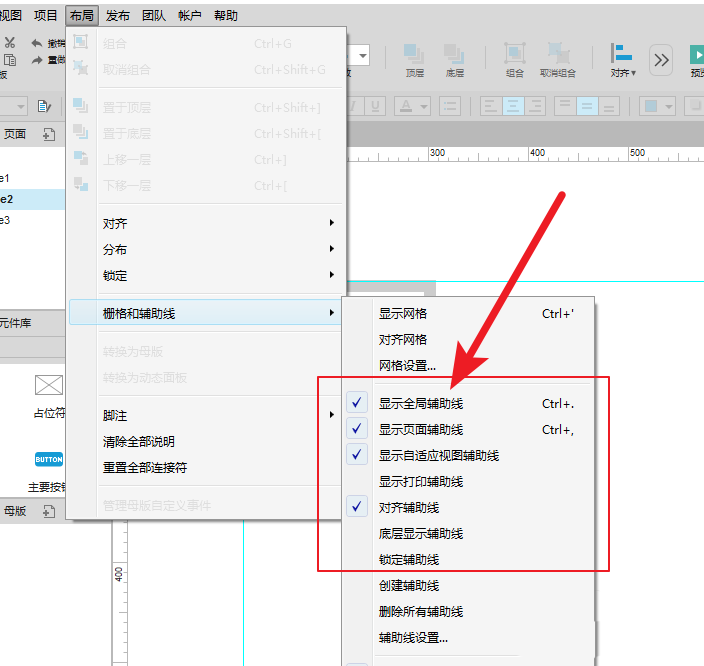Image resolution: width=704 pixels, height=666 pixels.
Task: Add new page icon in 页面 panel
Action: (48, 134)
